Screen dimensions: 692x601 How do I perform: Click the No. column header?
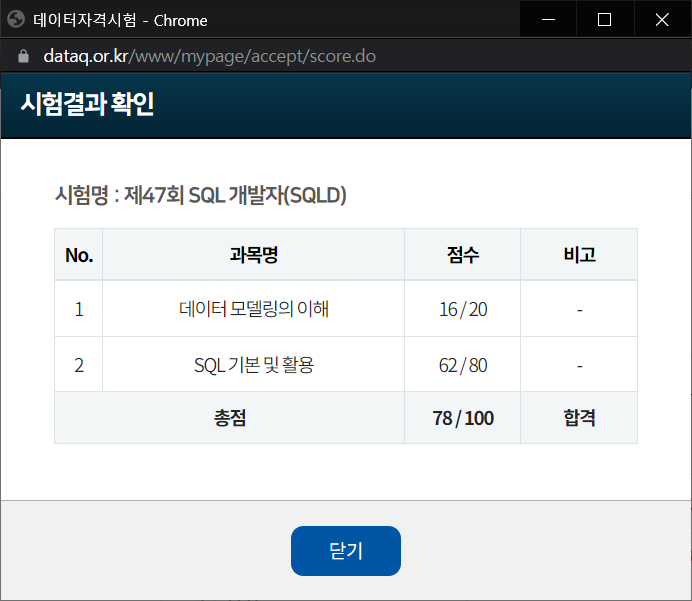(79, 255)
